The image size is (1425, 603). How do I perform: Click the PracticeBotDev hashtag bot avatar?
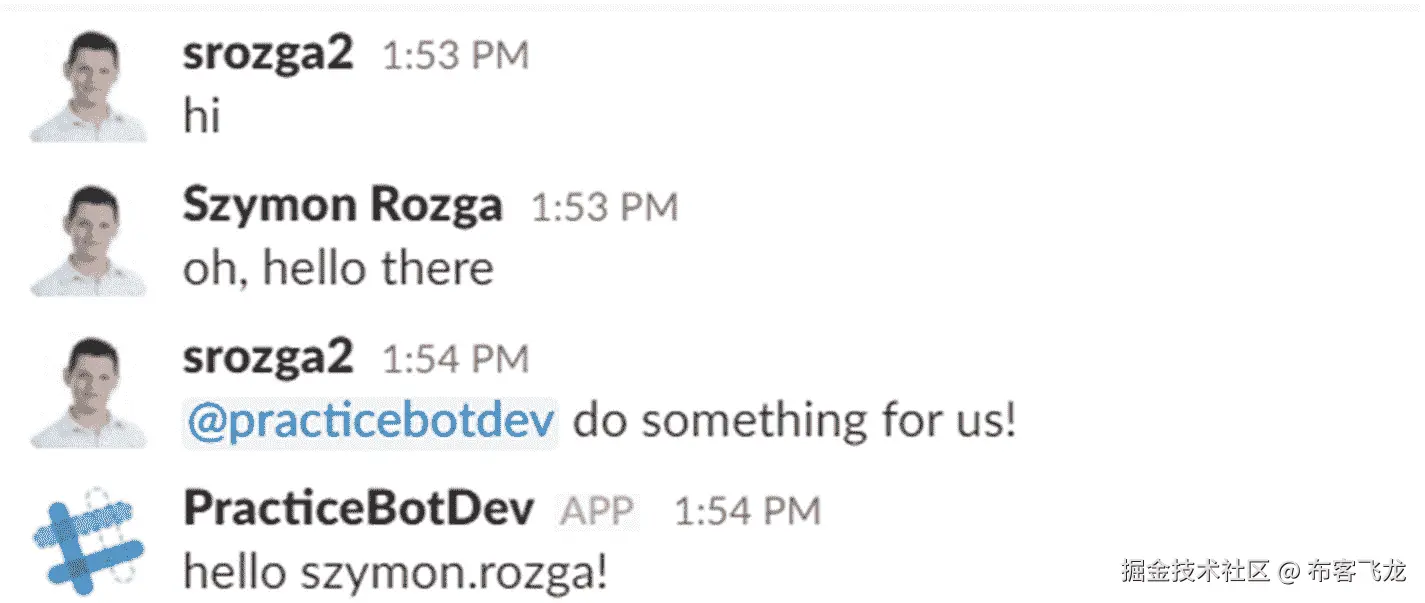(89, 541)
